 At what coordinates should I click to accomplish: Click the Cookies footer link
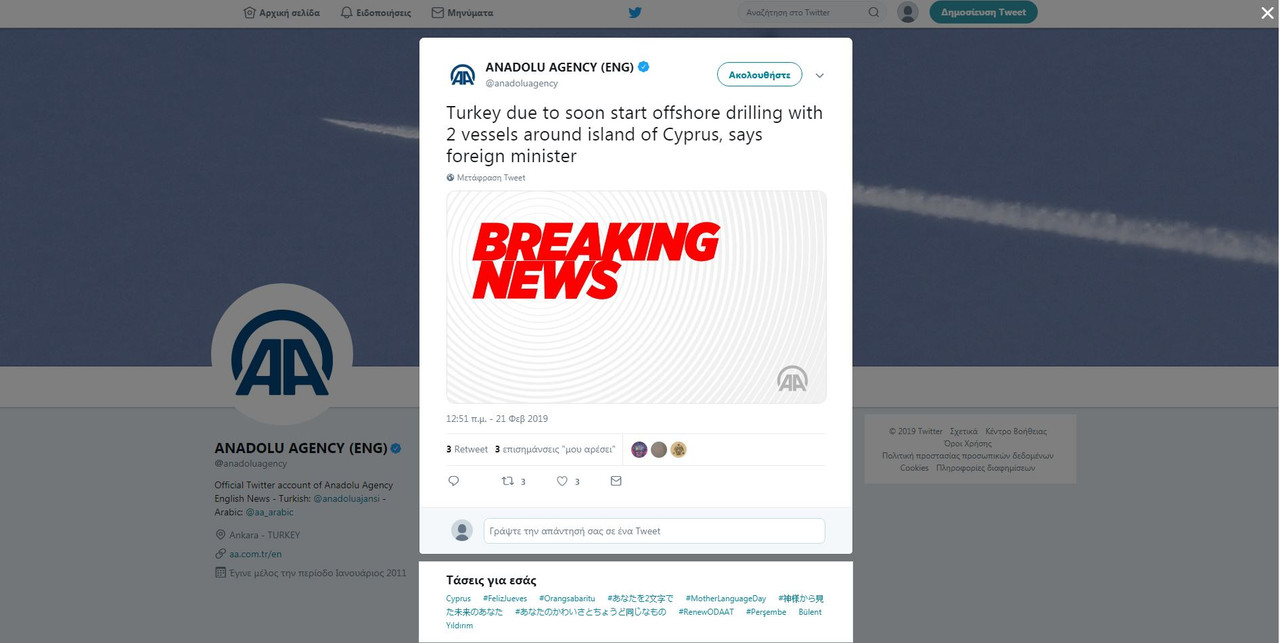coord(914,468)
